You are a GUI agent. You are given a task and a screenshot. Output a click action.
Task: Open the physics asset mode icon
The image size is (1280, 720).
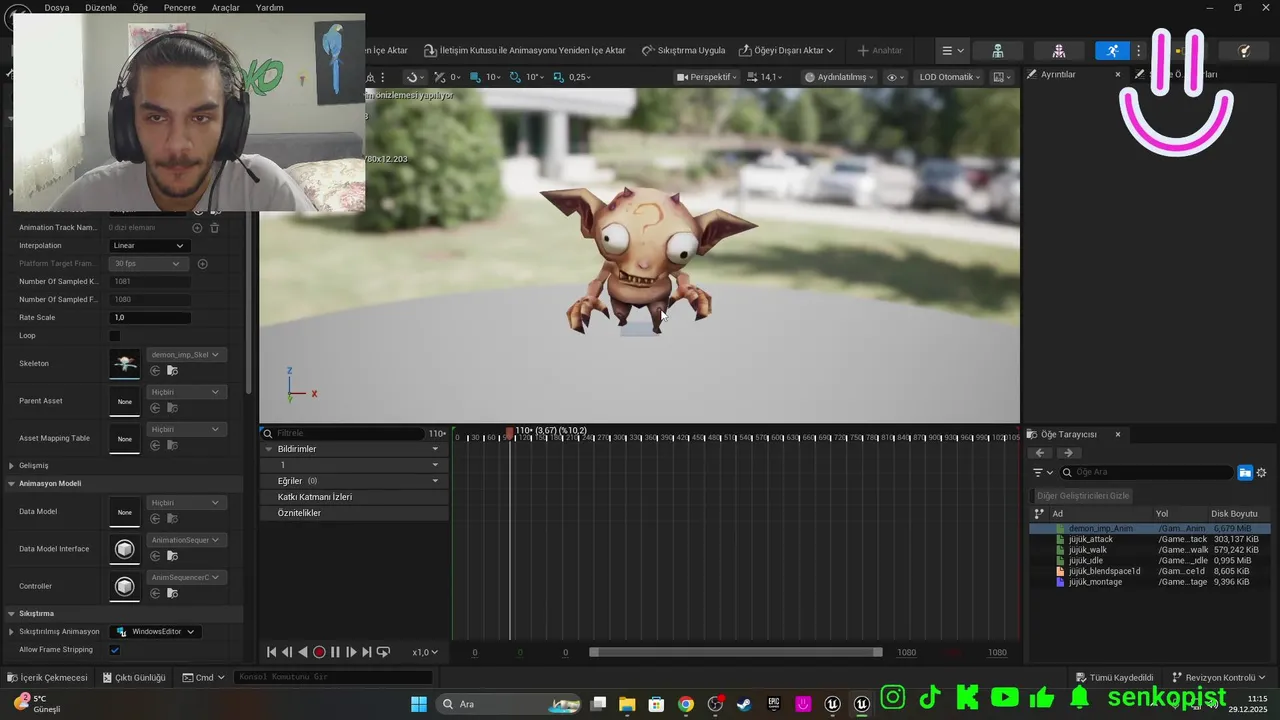pos(1244,50)
